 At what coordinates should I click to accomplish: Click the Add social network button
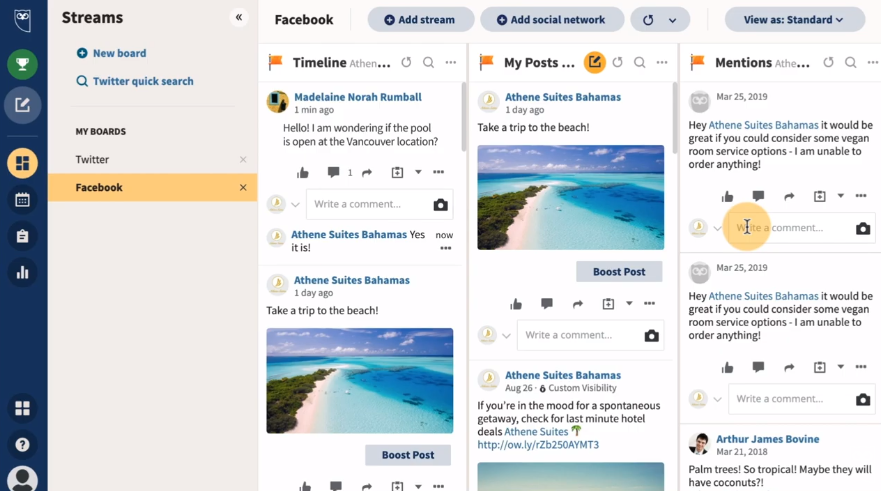click(552, 20)
